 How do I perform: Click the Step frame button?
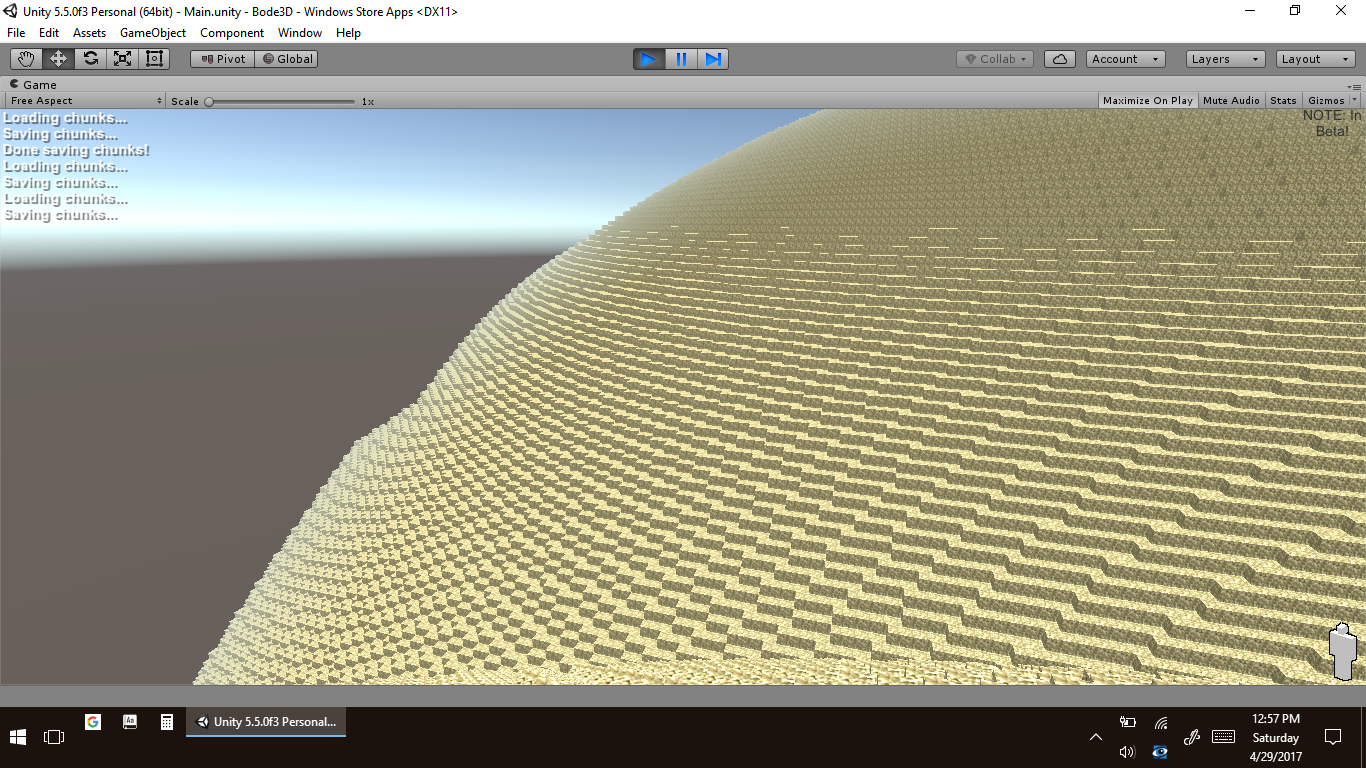coord(713,59)
